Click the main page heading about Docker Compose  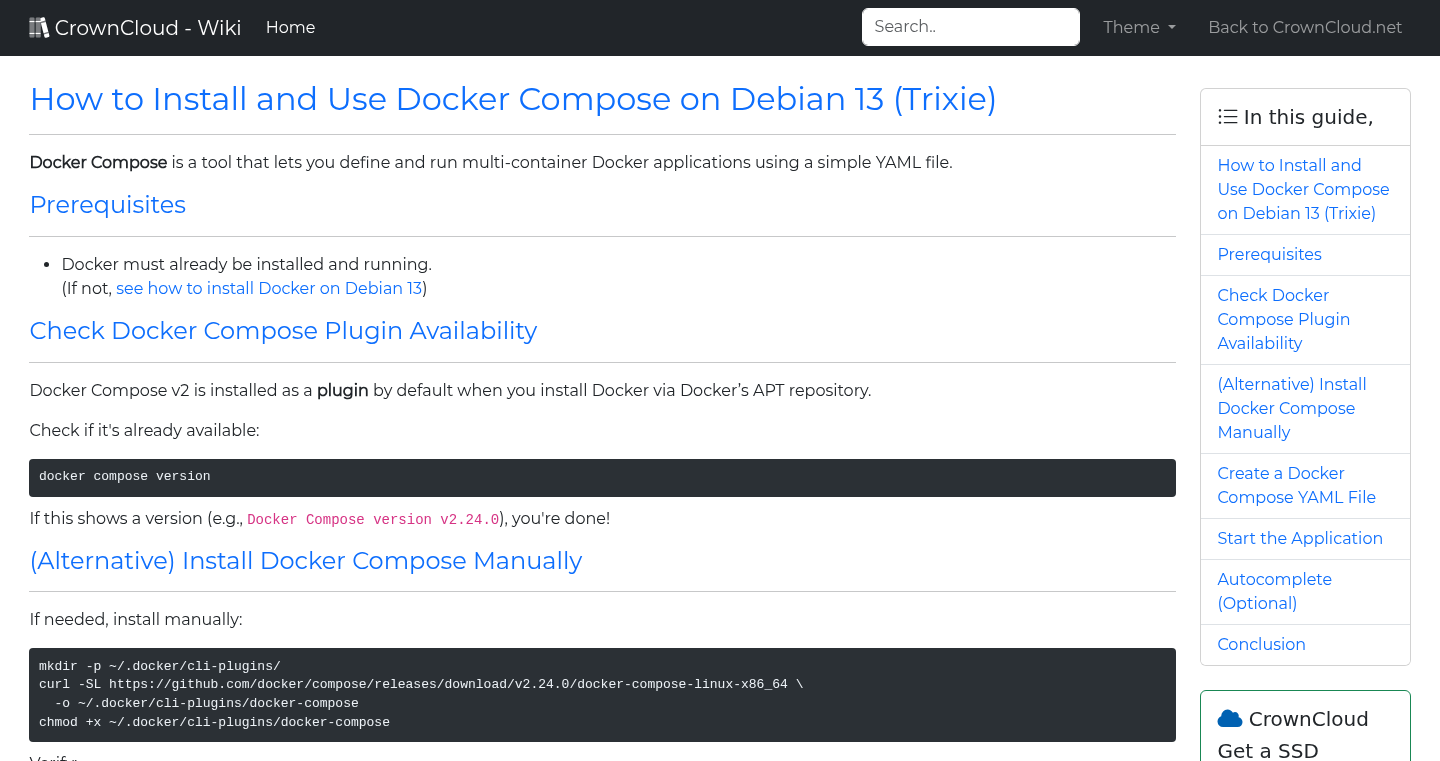click(512, 99)
